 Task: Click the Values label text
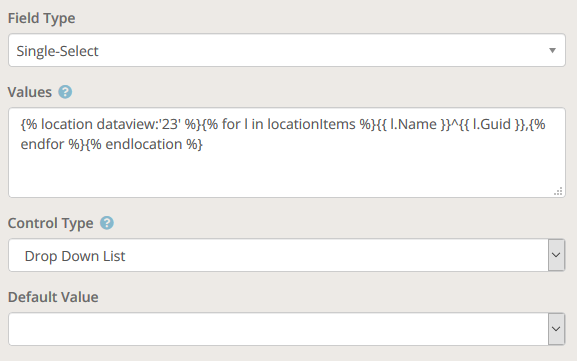30,92
